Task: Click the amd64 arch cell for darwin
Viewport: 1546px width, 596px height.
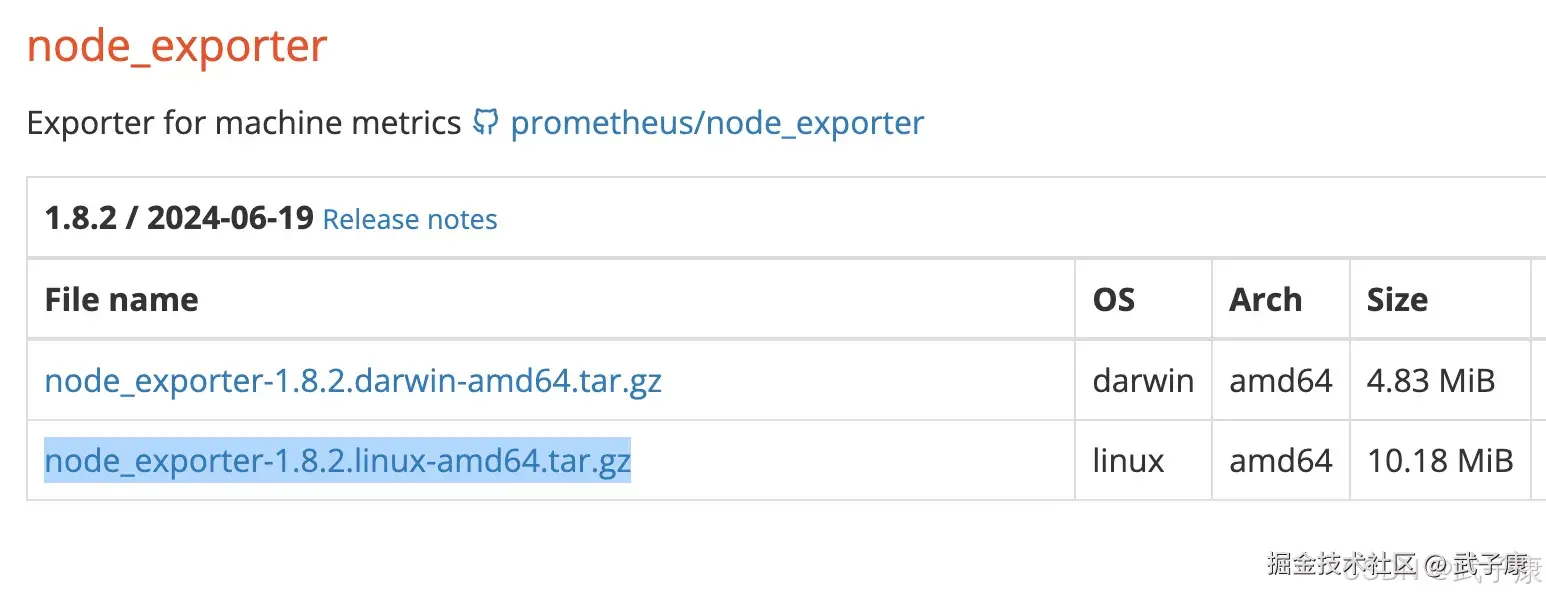Action: tap(1281, 381)
